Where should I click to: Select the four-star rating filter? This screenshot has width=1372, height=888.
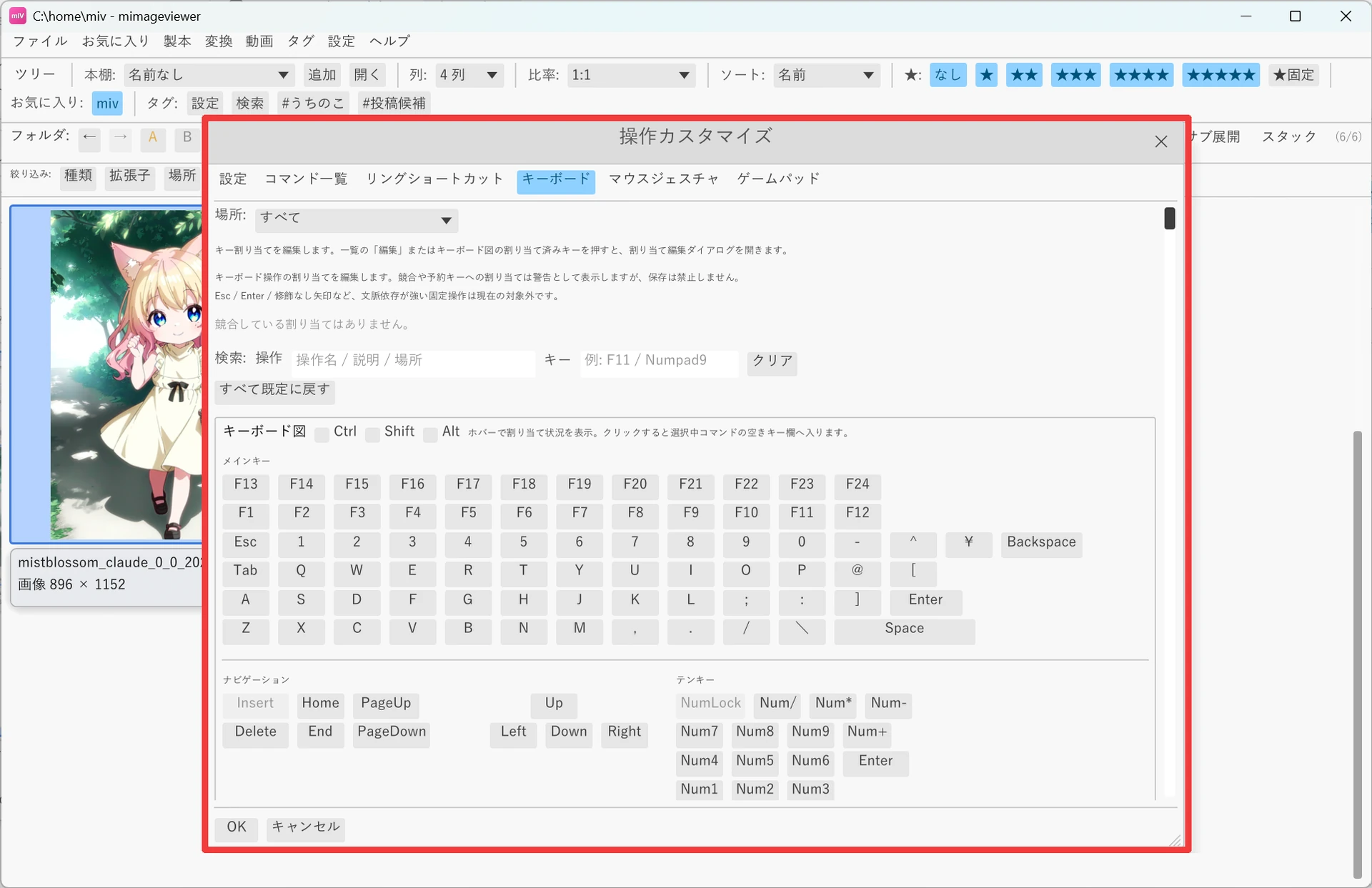tap(1141, 75)
